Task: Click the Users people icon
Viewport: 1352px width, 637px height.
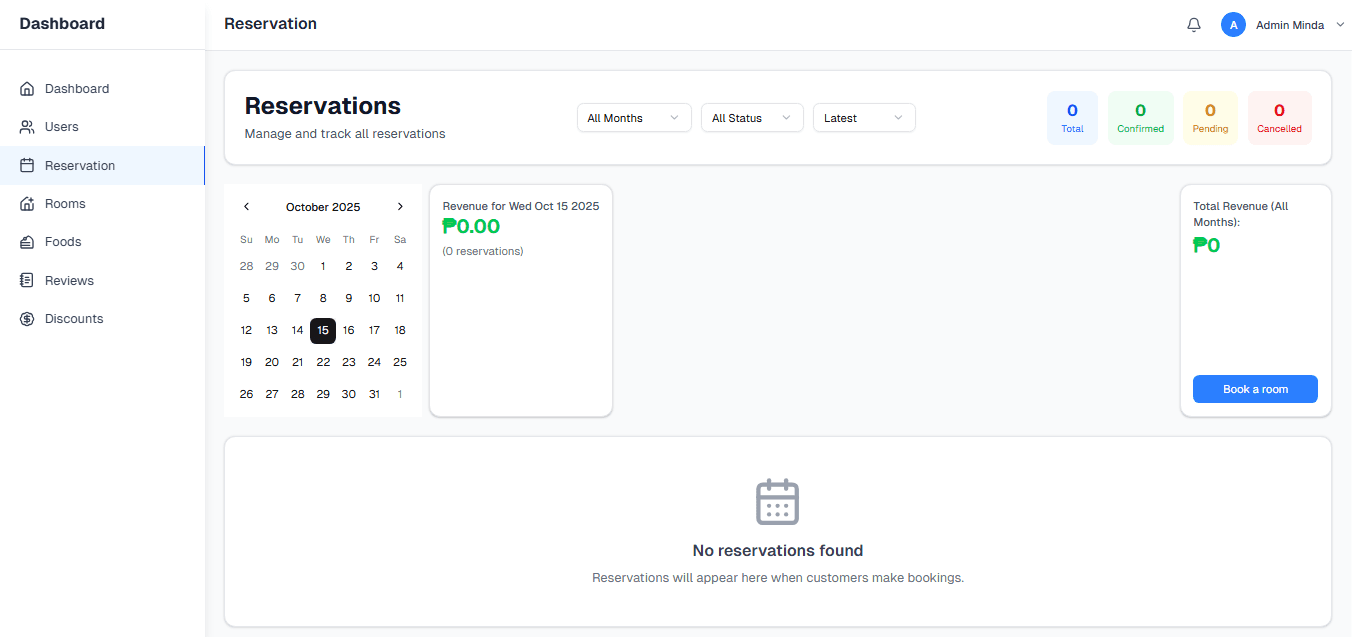Action: (x=27, y=127)
